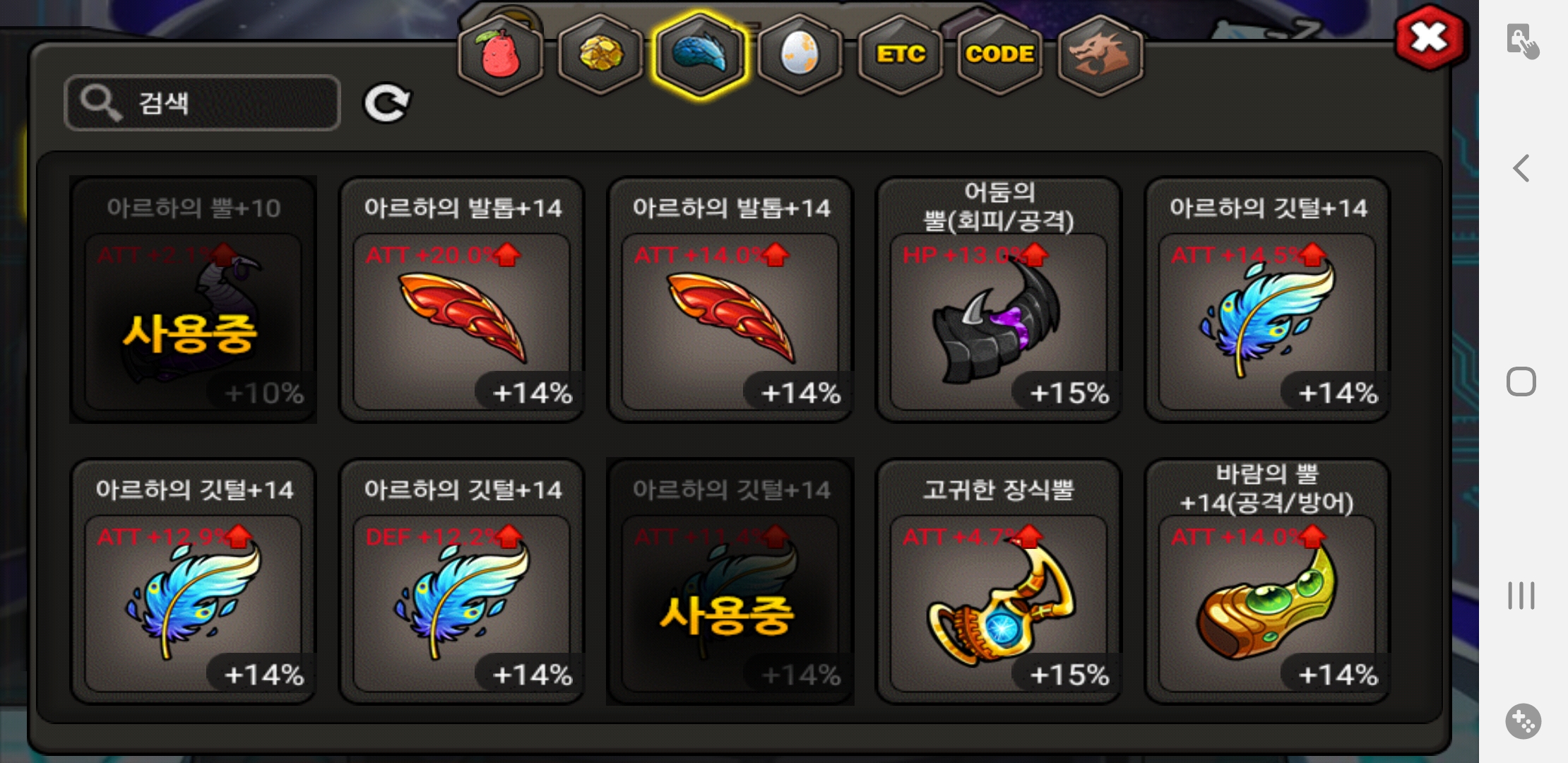Screen dimensions: 1568x763
Task: Switch to the gold nugget tab
Action: pos(600,54)
